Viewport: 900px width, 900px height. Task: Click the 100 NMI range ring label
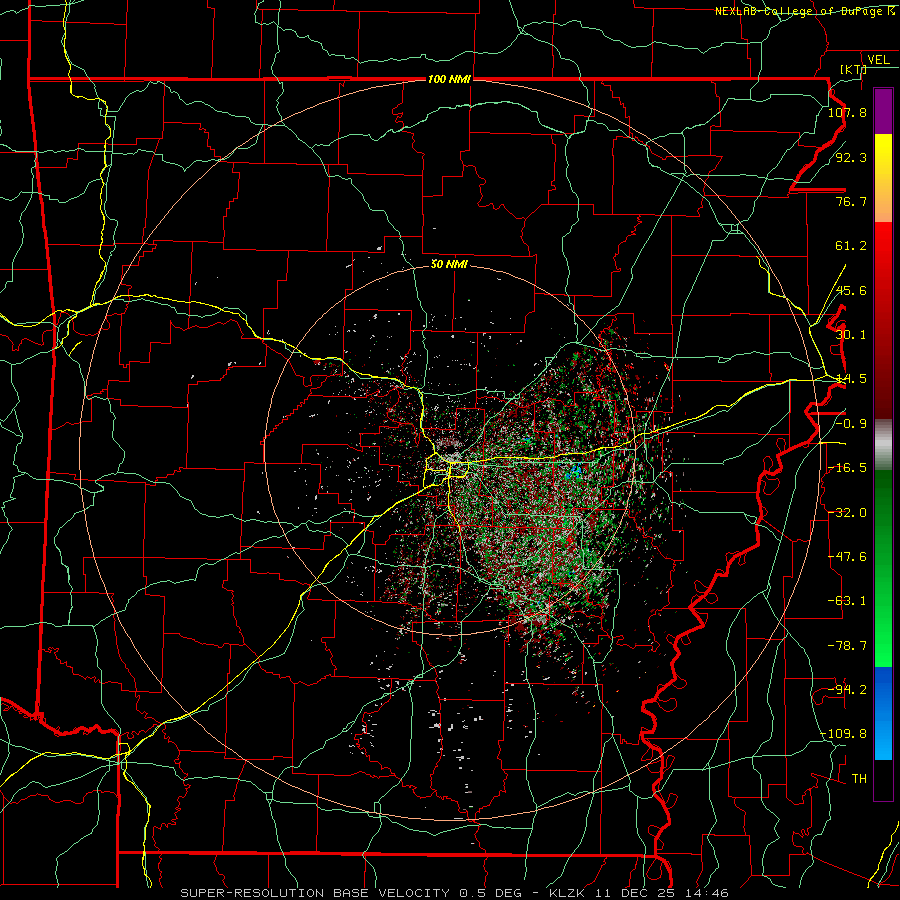[449, 79]
